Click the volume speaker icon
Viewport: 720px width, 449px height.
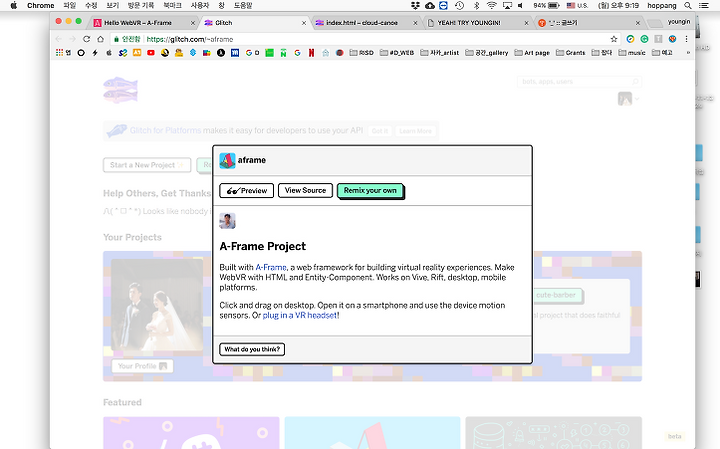coord(521,6)
